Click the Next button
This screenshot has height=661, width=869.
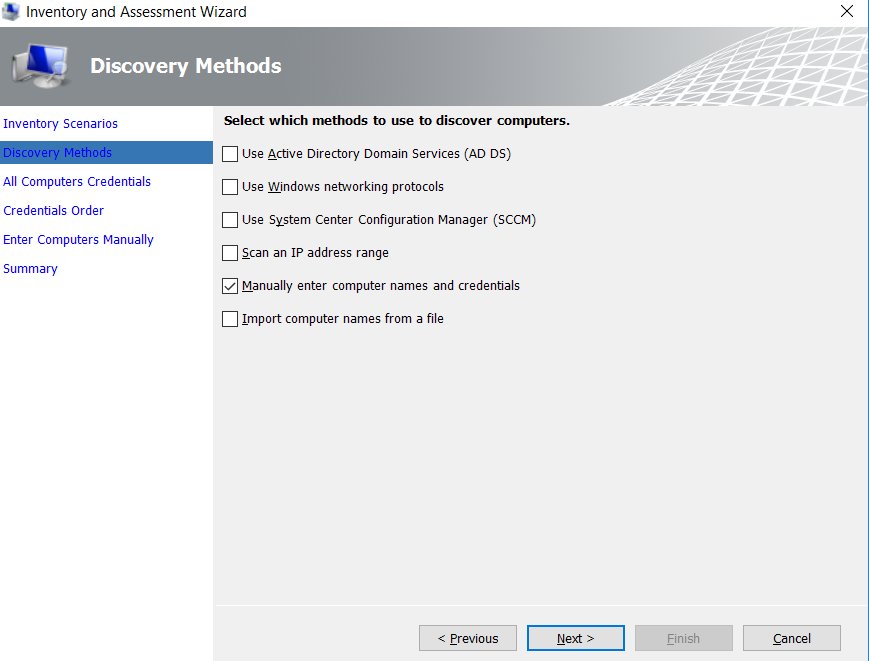click(x=575, y=638)
